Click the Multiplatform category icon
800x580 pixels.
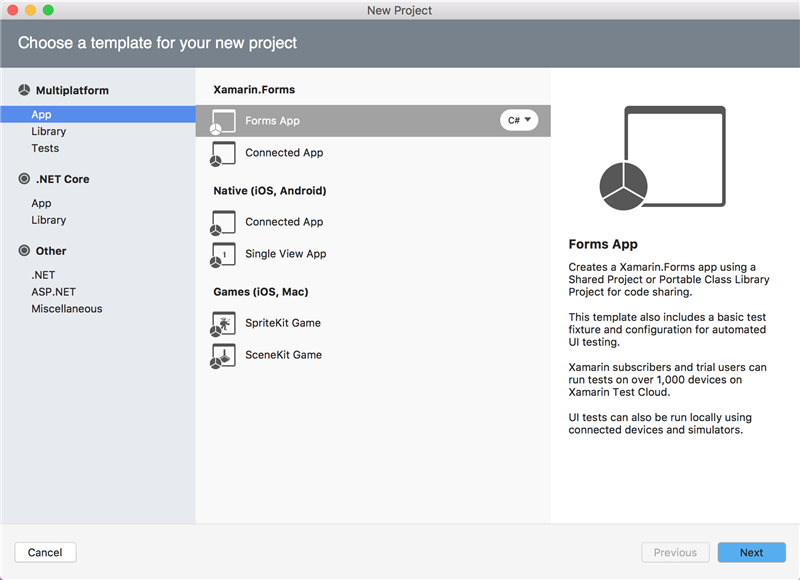24,90
